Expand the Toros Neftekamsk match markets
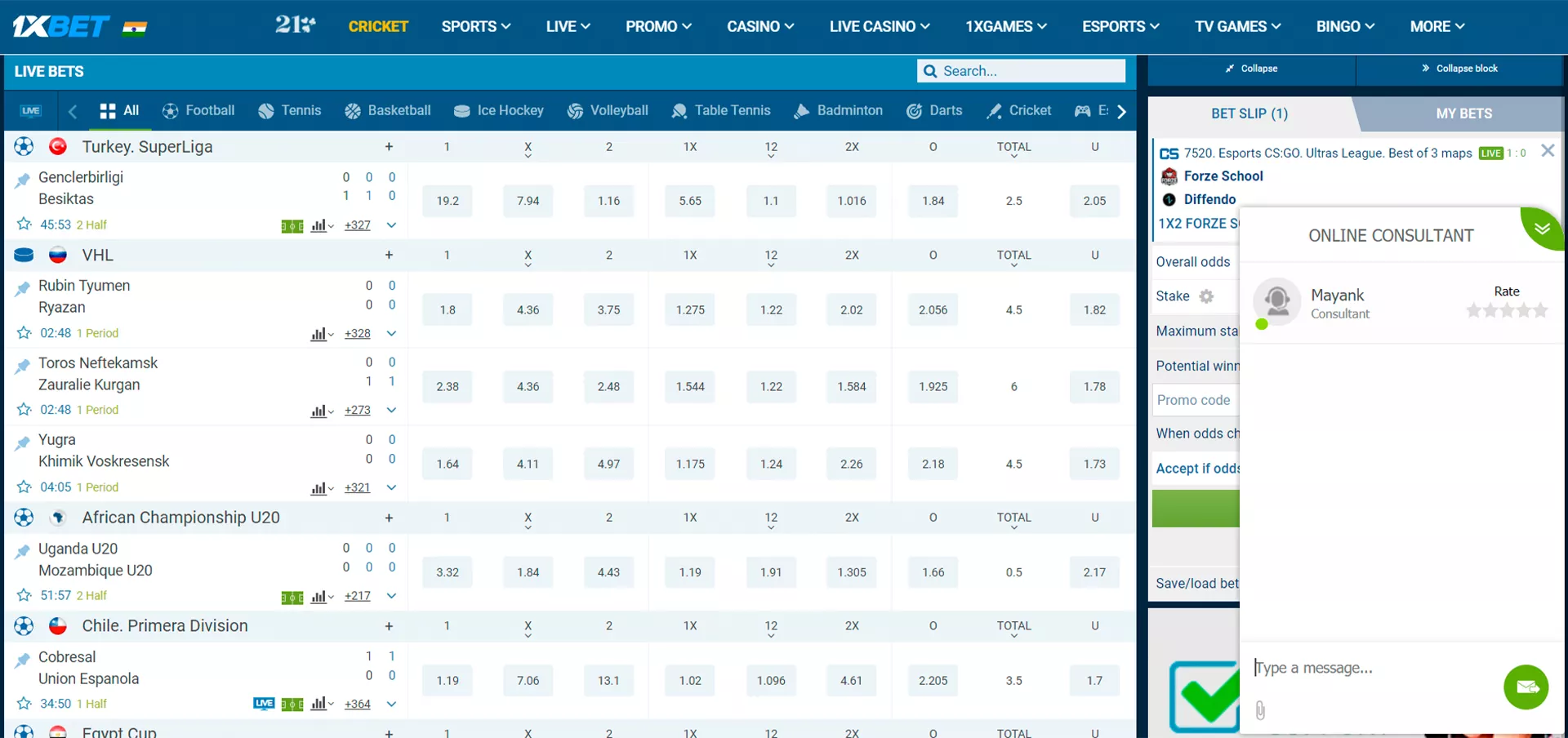The image size is (1568, 738). 391,411
